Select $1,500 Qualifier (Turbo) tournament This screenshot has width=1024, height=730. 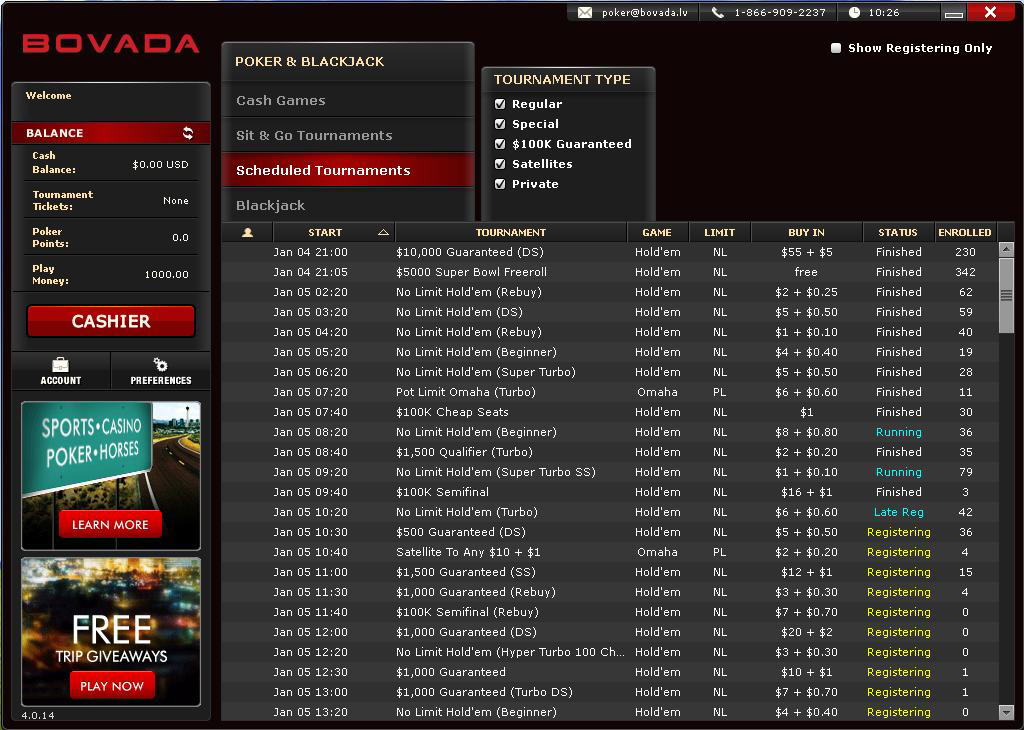(x=609, y=452)
